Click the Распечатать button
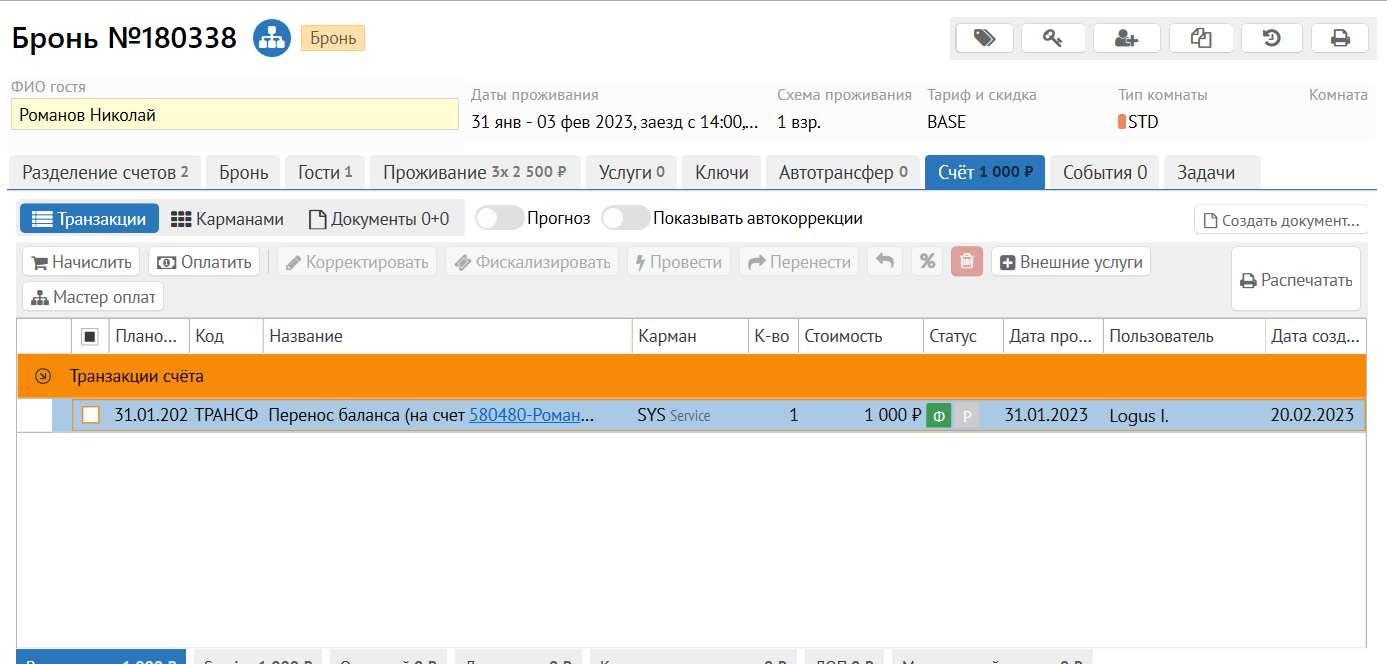Screen dimensions: 1387x664 pos(1296,280)
